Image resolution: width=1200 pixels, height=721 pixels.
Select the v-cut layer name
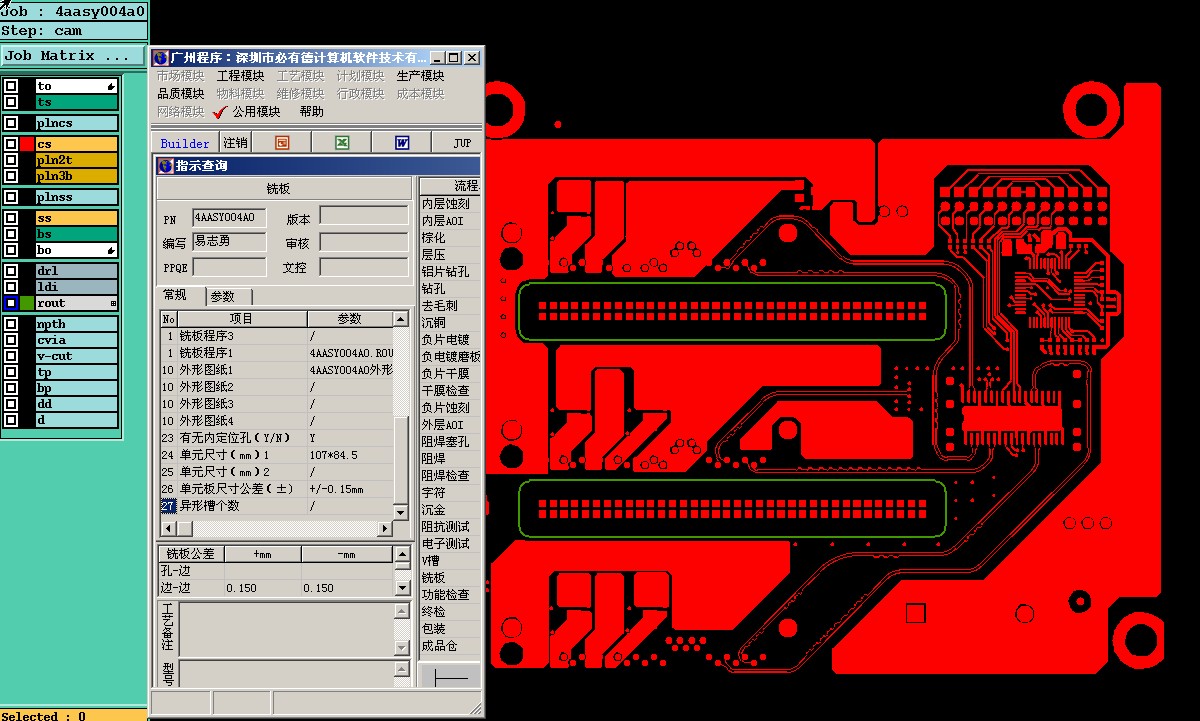tap(77, 356)
